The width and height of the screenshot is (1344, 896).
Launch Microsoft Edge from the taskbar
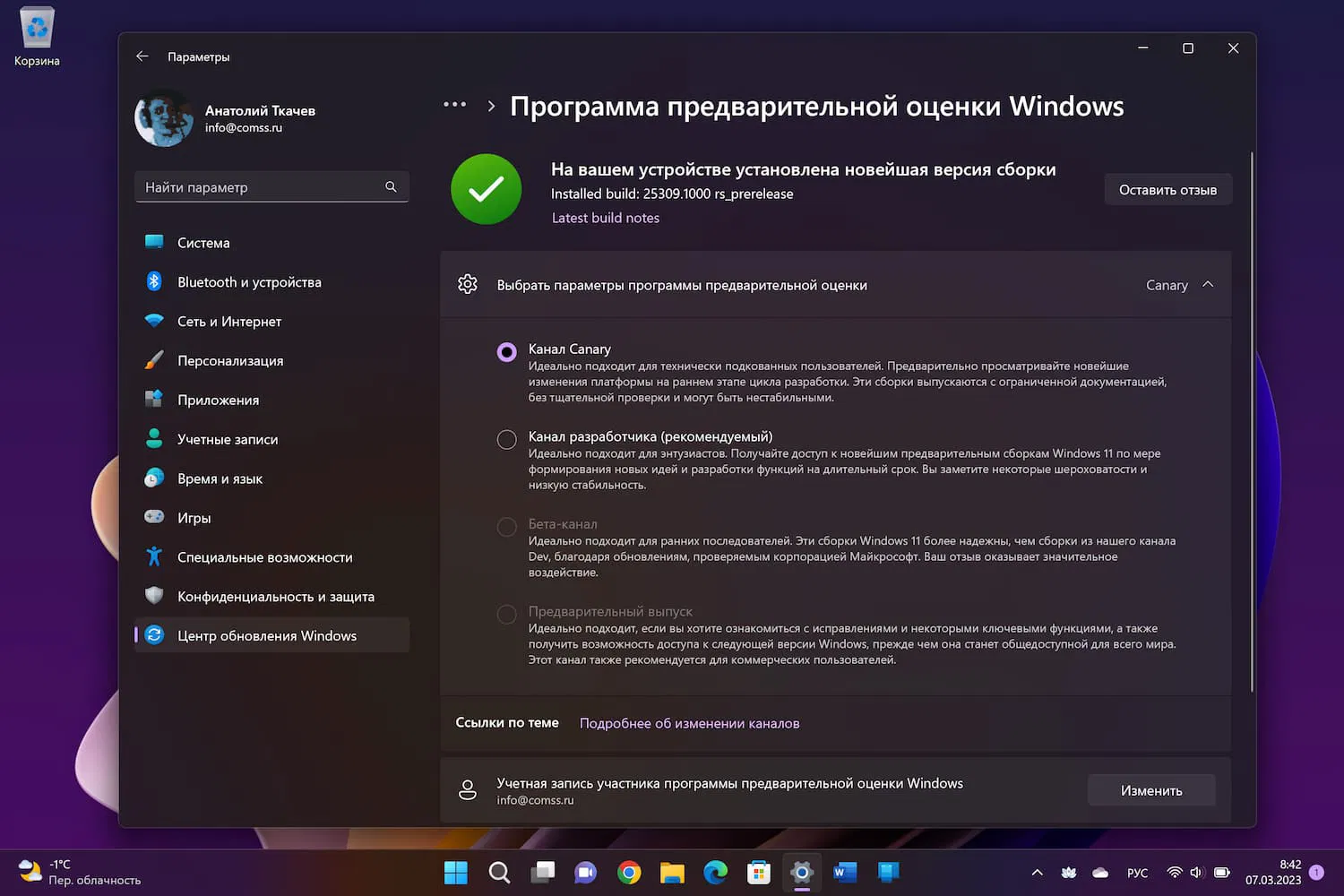[x=715, y=873]
